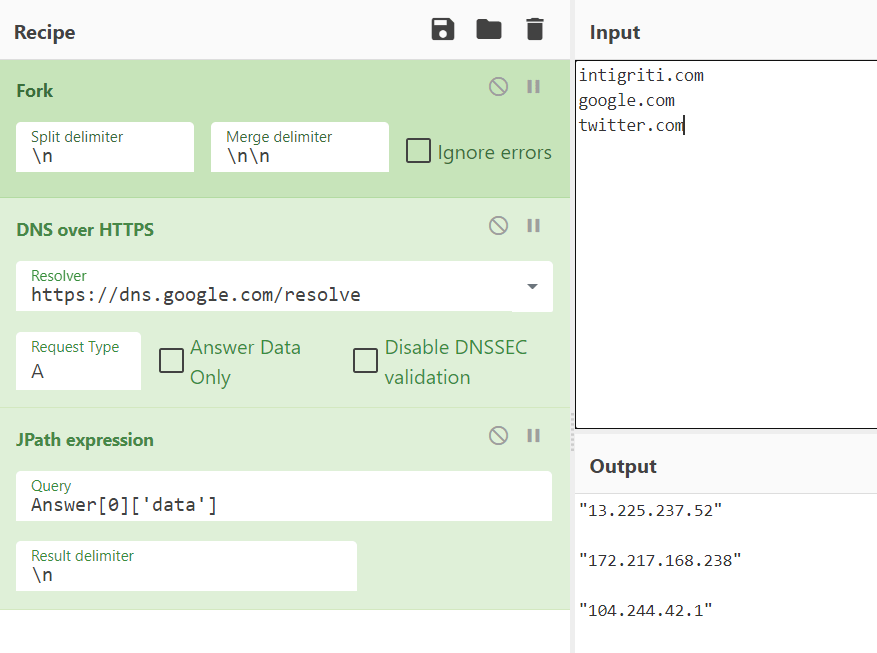Image resolution: width=877 pixels, height=653 pixels.
Task: Set breakpoint on DNS over HTTPS operation
Action: click(534, 226)
